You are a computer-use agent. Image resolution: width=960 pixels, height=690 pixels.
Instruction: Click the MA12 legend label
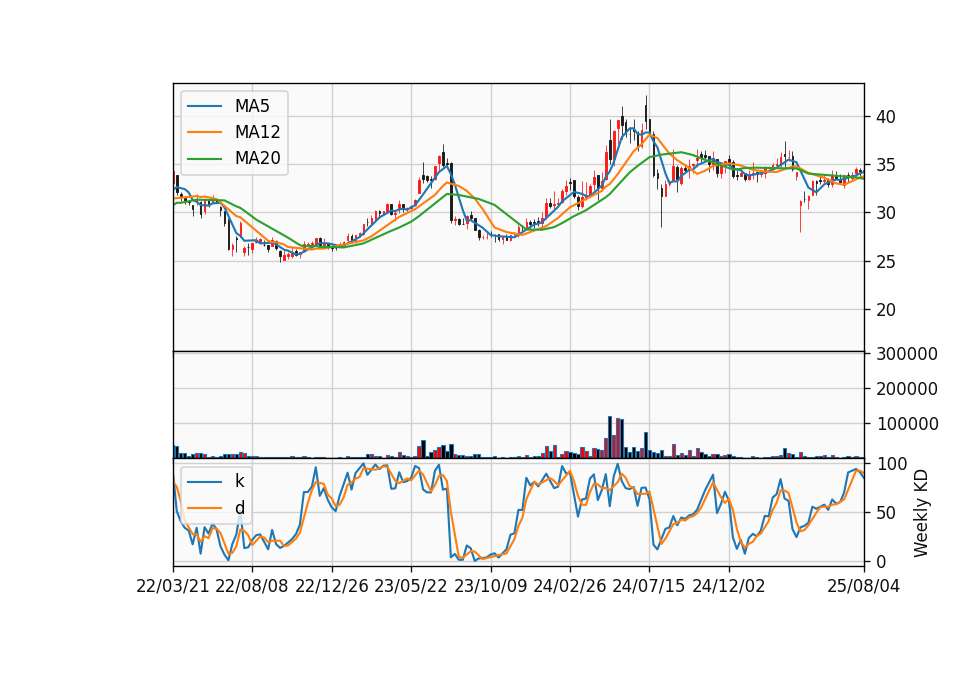tap(257, 132)
